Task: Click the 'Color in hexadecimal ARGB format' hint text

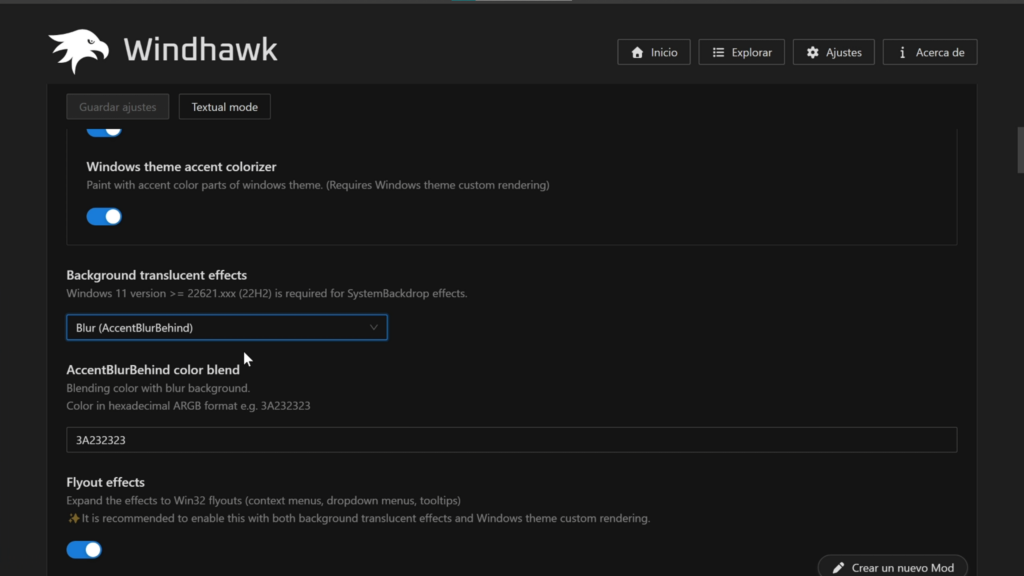Action: tap(188, 406)
